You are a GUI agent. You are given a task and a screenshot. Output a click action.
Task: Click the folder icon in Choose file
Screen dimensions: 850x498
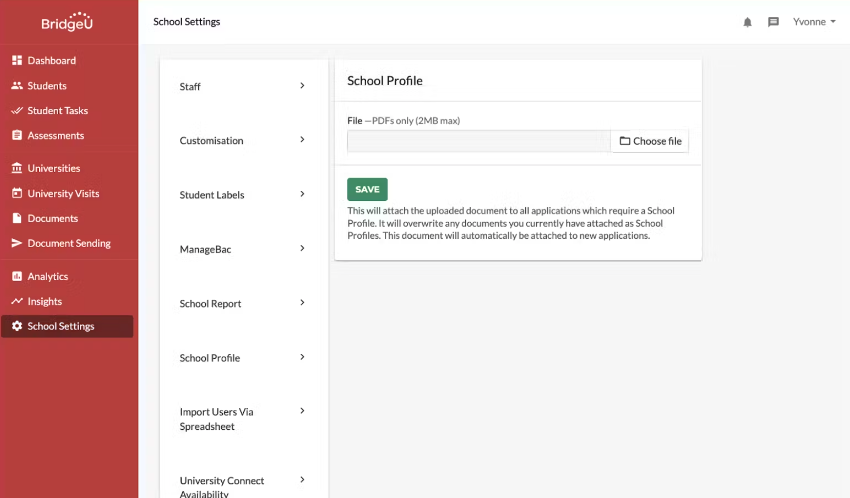click(624, 141)
